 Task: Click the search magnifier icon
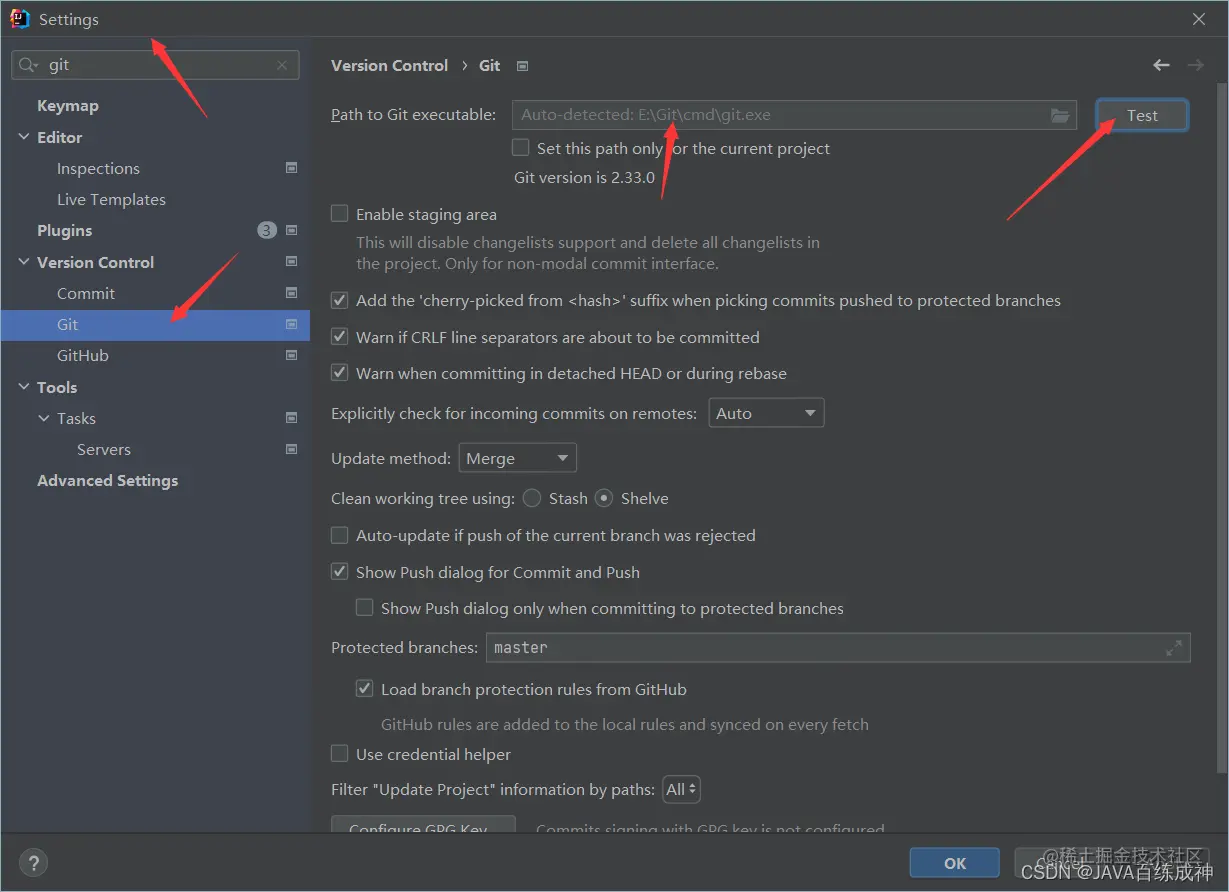(x=28, y=65)
